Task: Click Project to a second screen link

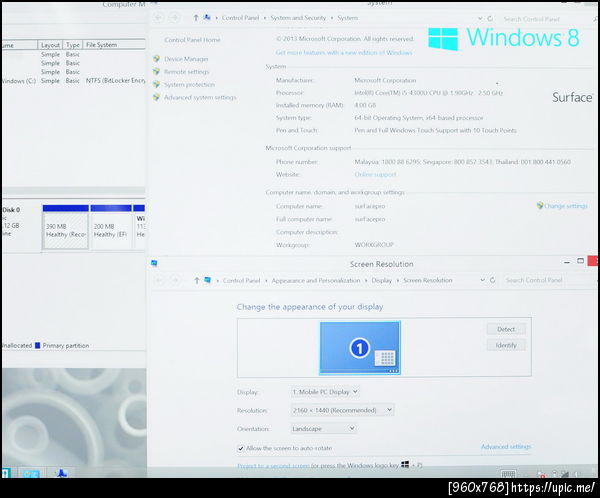Action: pos(273,466)
